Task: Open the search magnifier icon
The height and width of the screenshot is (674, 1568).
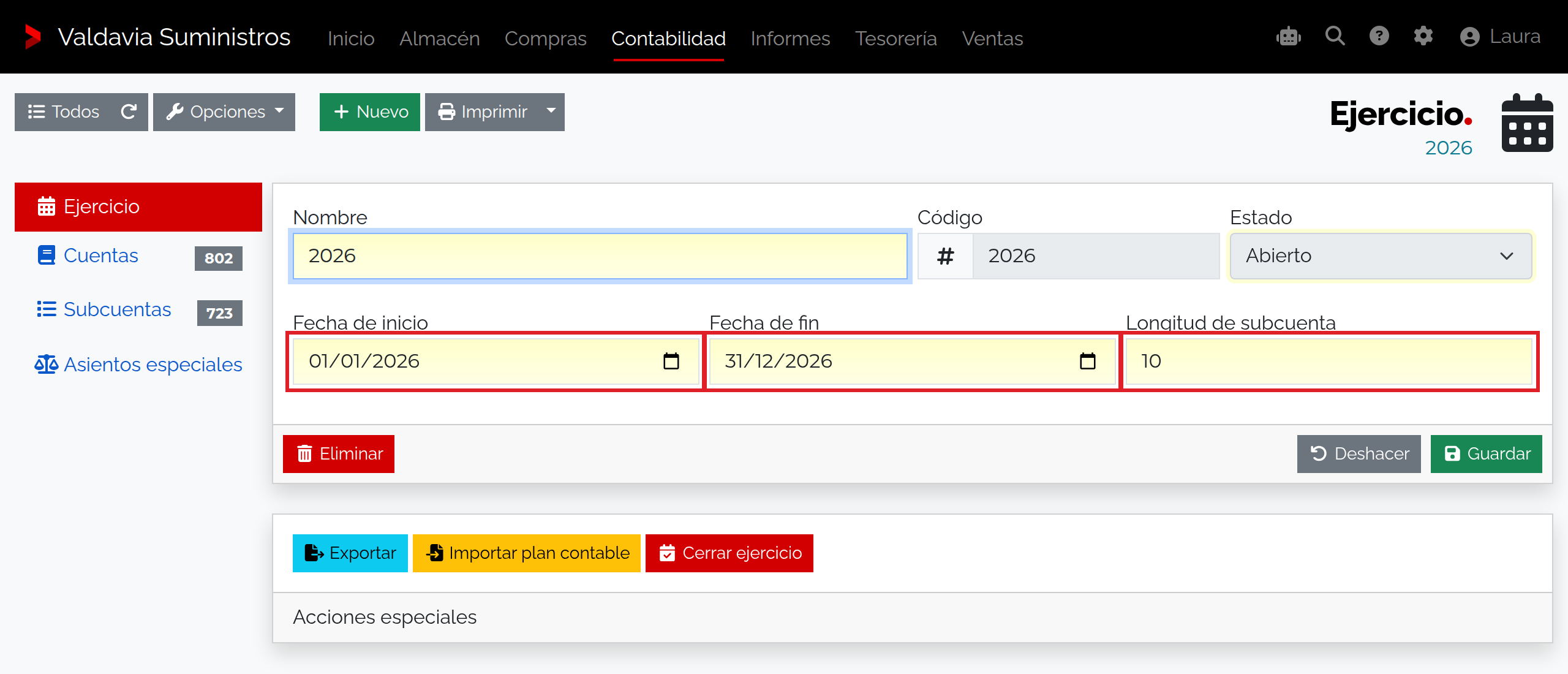Action: coord(1335,36)
